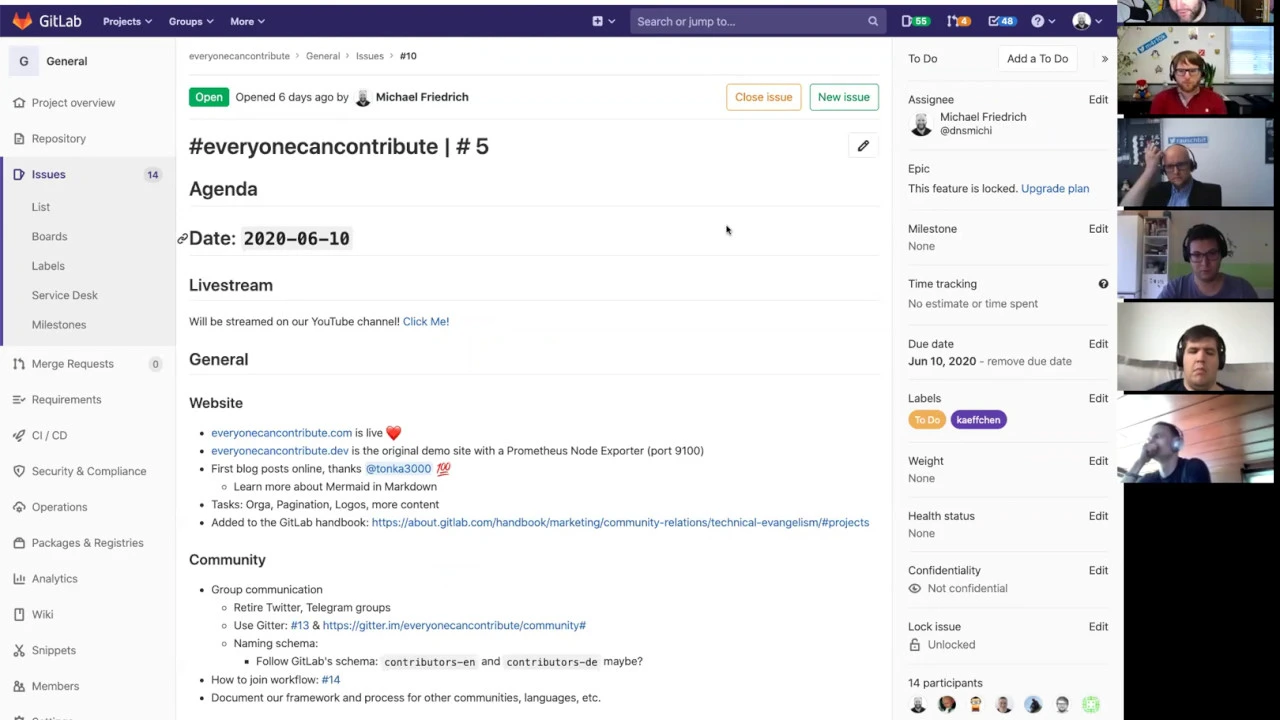Open Repository in sidebar
This screenshot has height=720, width=1280.
[x=58, y=139]
